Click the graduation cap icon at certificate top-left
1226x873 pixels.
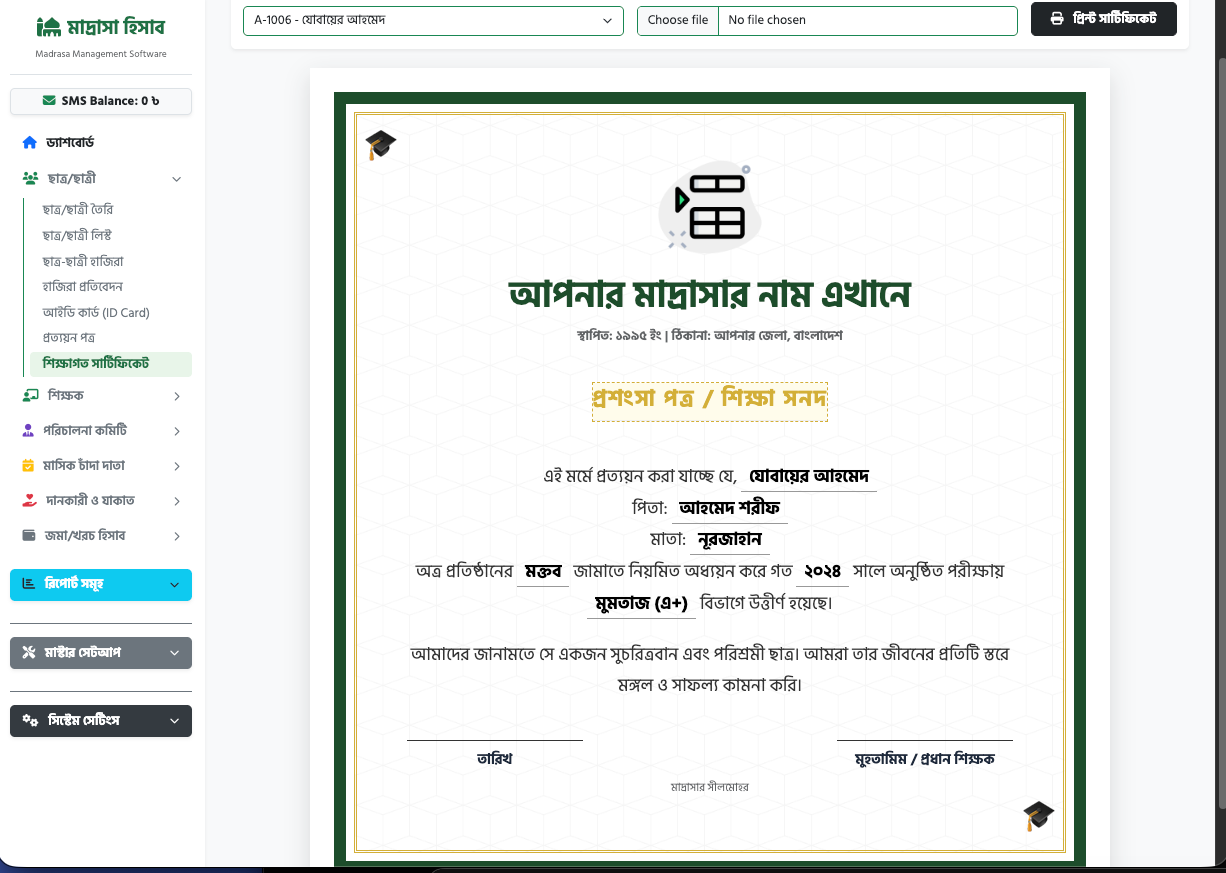click(x=381, y=145)
